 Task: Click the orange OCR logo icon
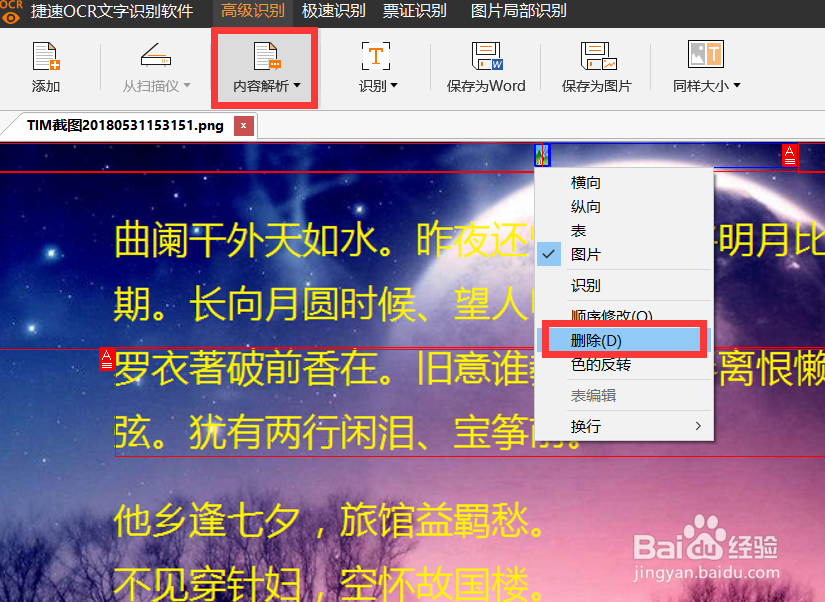(x=13, y=12)
